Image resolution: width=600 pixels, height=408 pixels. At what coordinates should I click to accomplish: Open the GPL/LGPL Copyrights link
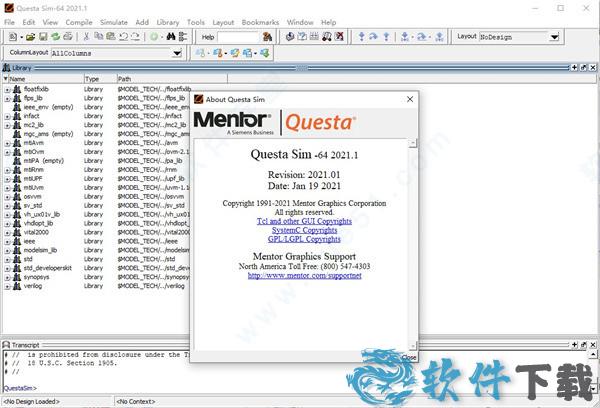pos(304,239)
